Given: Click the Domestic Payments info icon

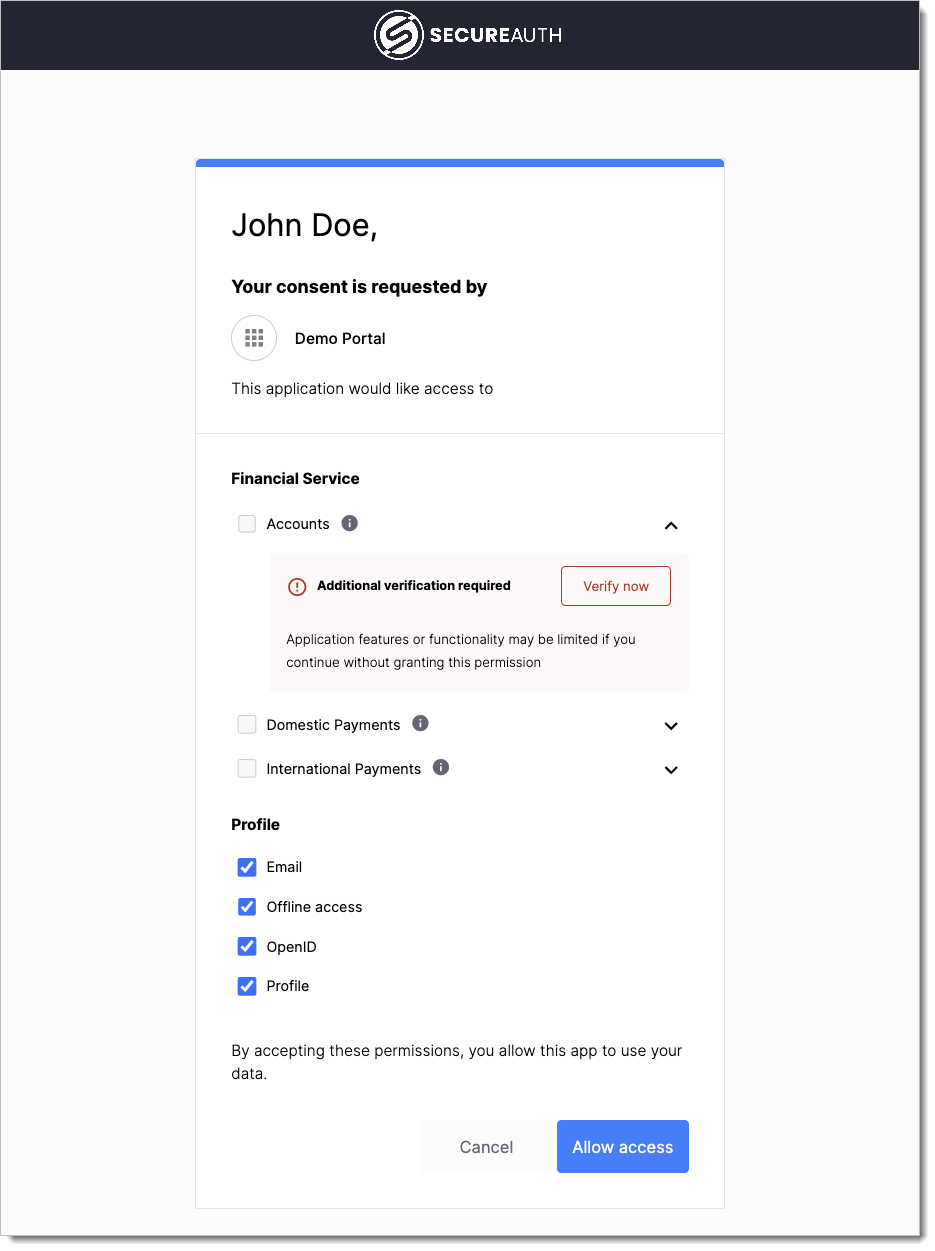Looking at the screenshot, I should (420, 723).
